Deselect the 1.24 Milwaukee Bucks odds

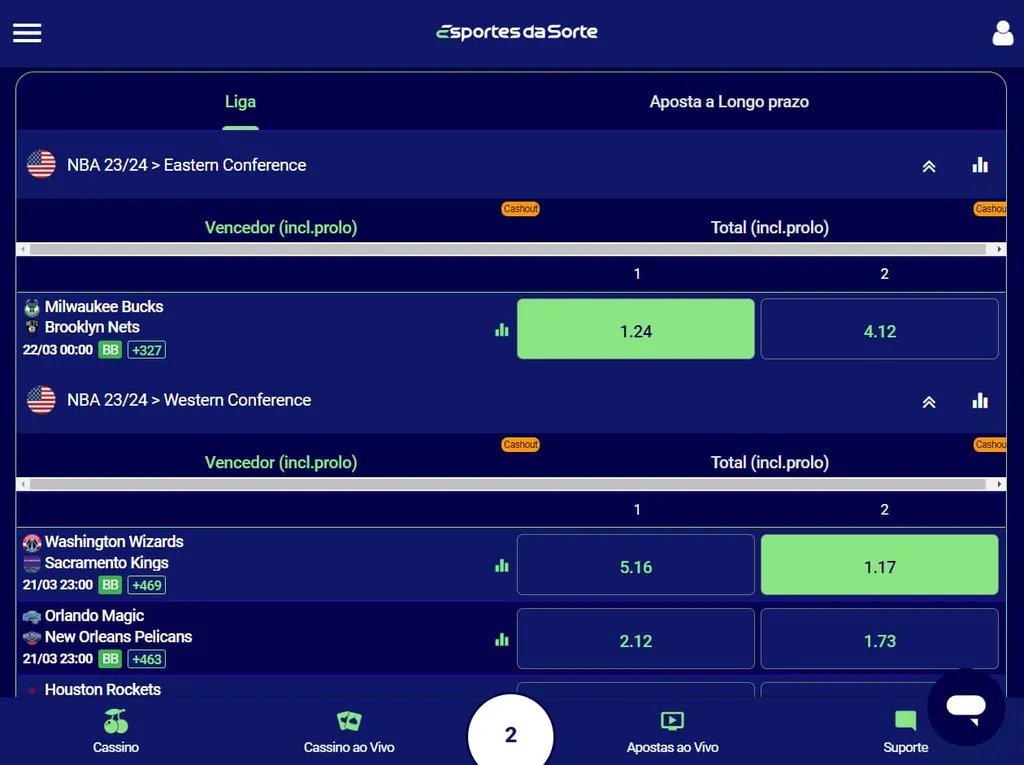(x=635, y=329)
